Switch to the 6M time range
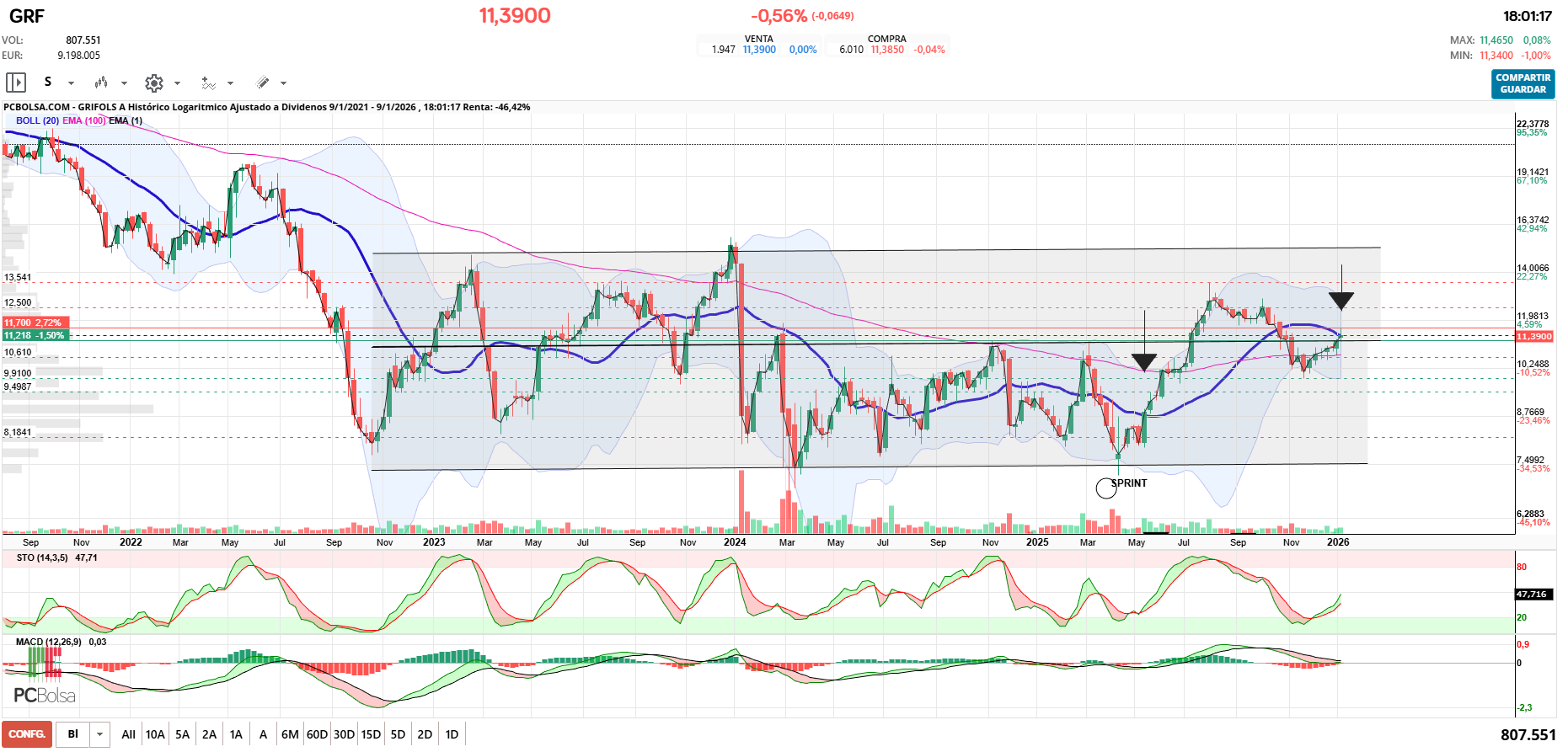Viewport: 1568px width, 752px height. point(290,734)
